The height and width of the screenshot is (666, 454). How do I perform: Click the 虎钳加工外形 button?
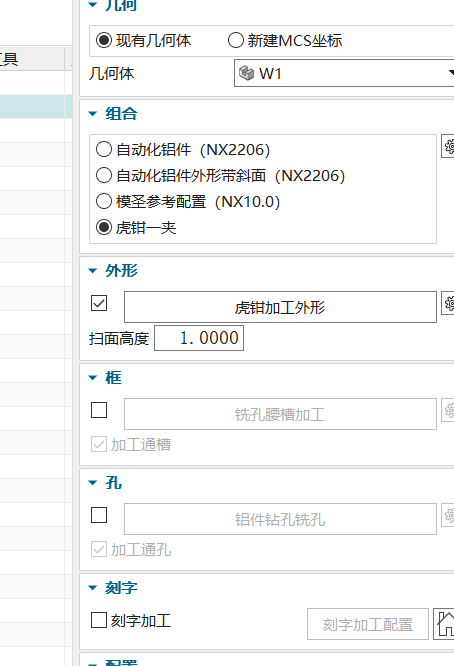280,307
